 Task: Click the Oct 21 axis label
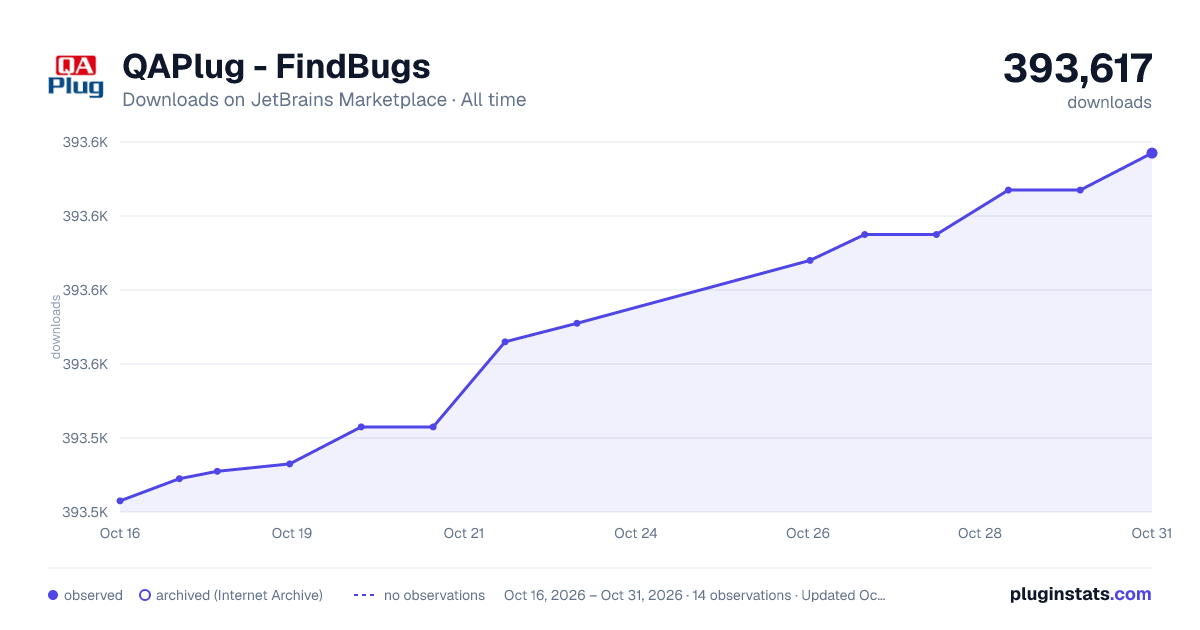(464, 533)
